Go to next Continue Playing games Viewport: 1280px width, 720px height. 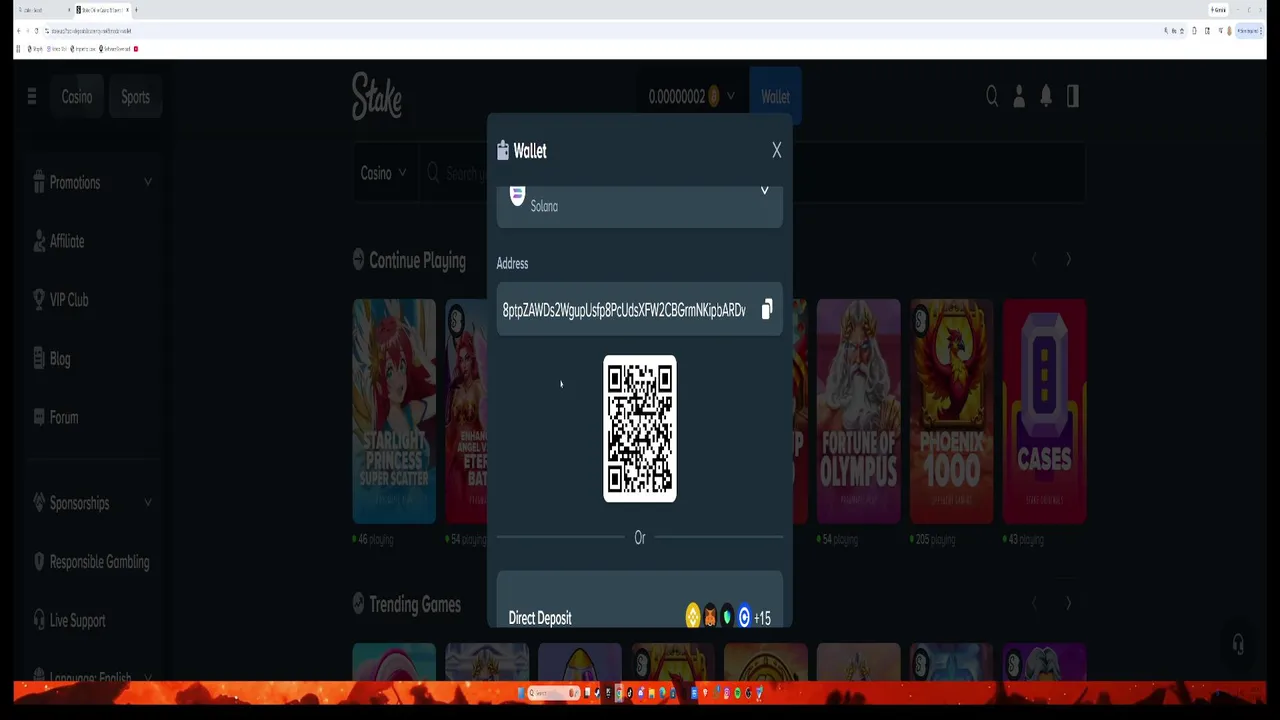1068,260
